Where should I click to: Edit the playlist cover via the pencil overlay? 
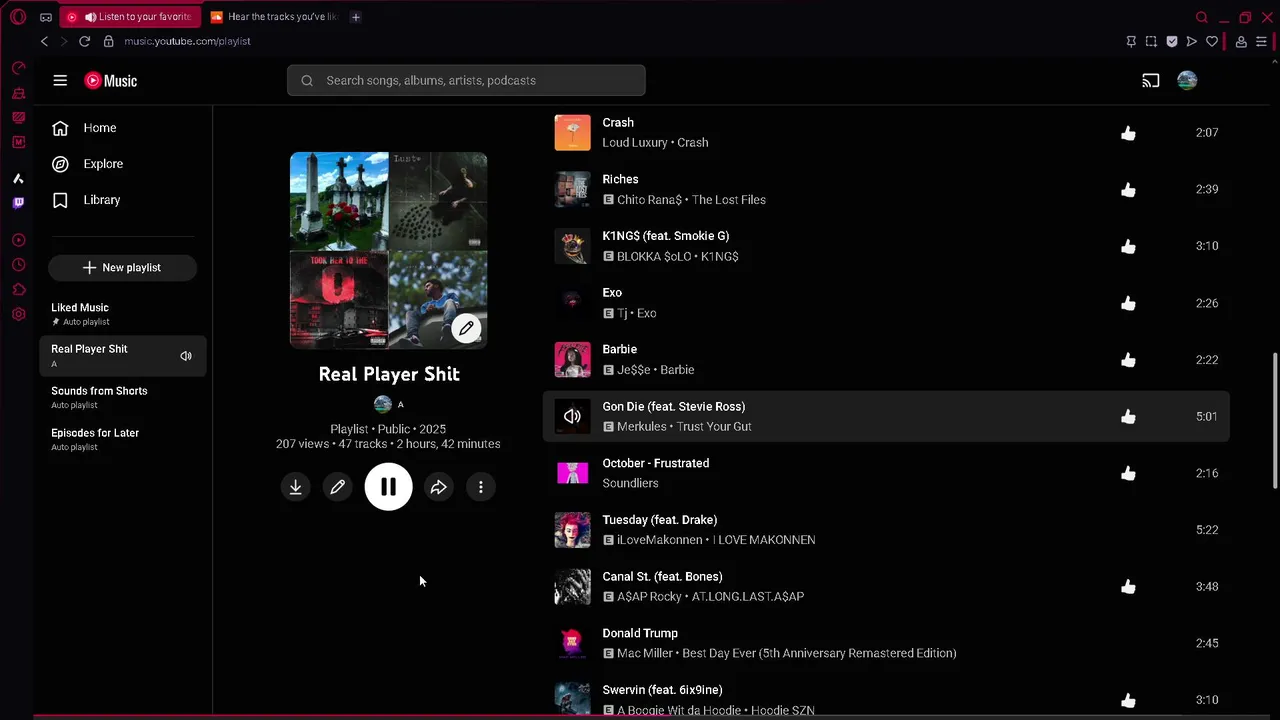click(x=466, y=328)
